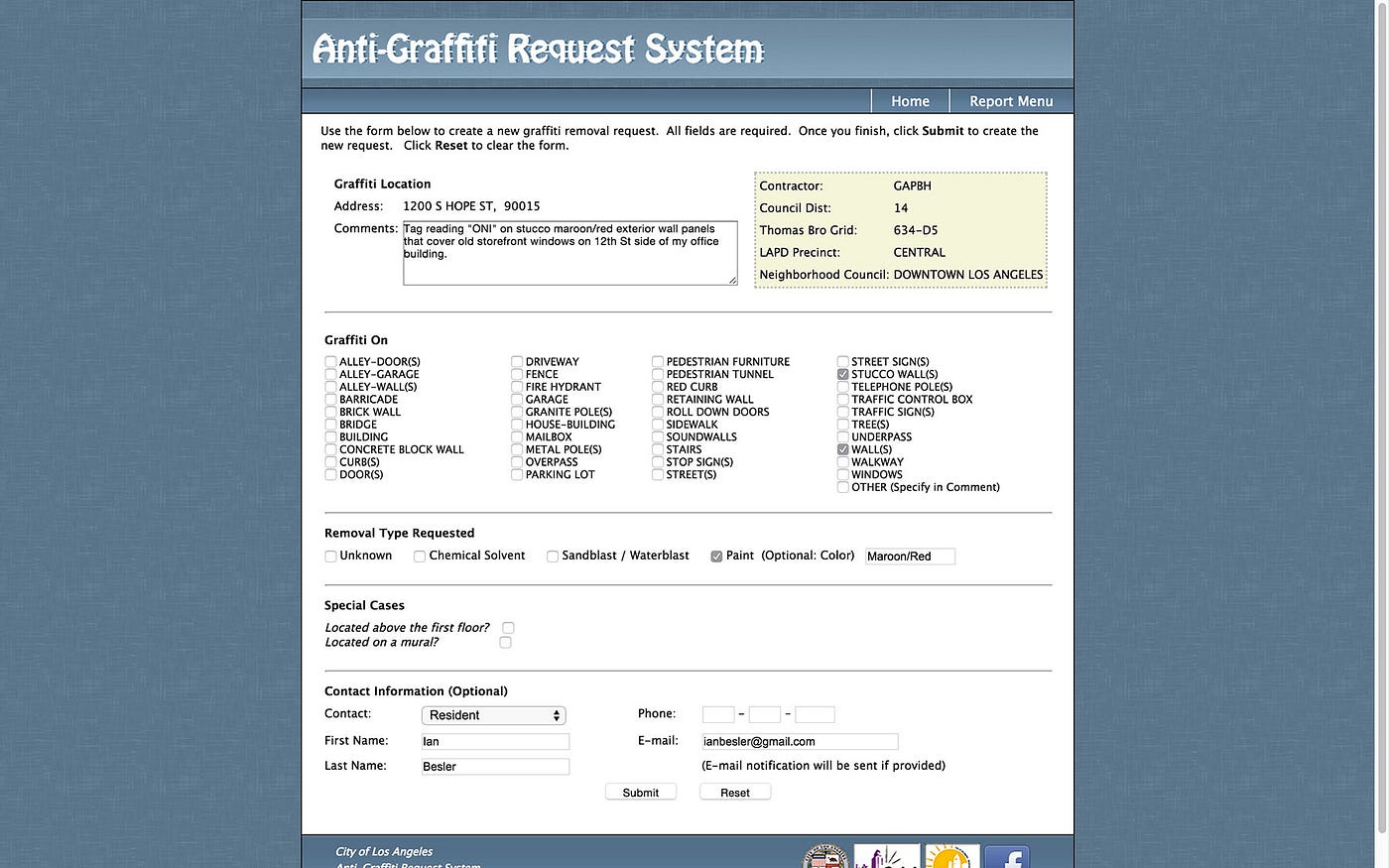Check OTHER (Specify in Comment) checkbox
The image size is (1389, 868).
coord(842,487)
